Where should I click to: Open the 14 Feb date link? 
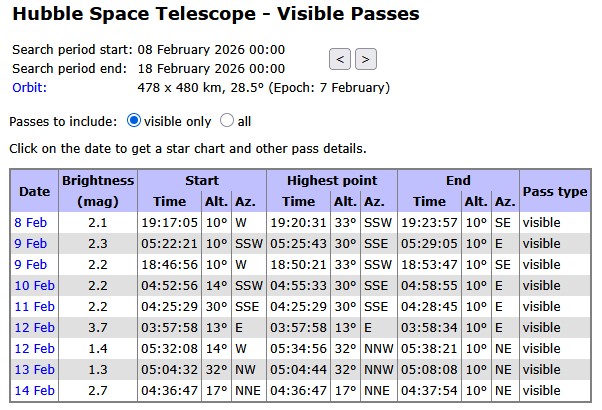tap(33, 390)
